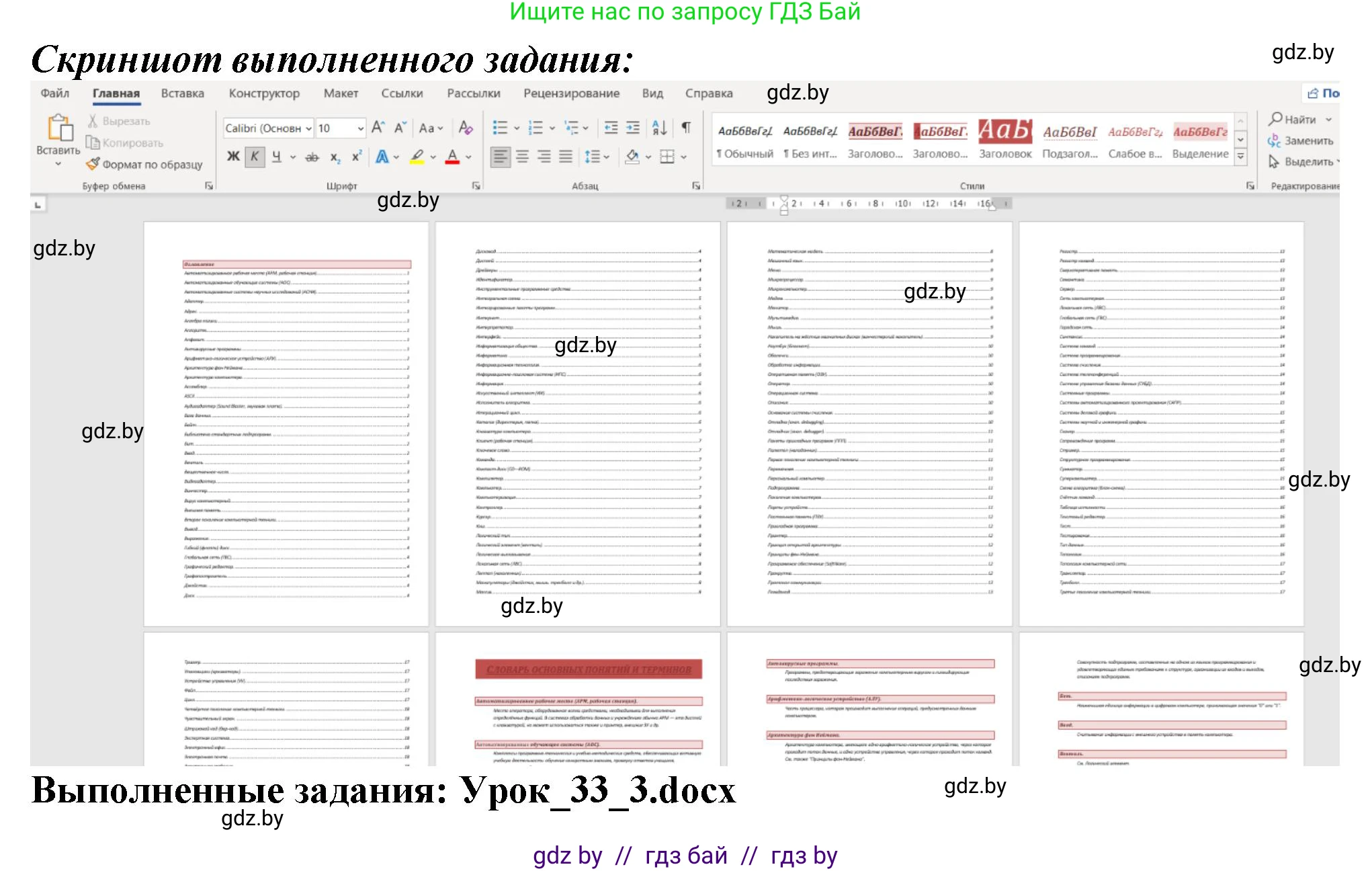Screen dimensions: 1372x871
Task: Click the Format Painter brush icon
Action: click(x=93, y=164)
